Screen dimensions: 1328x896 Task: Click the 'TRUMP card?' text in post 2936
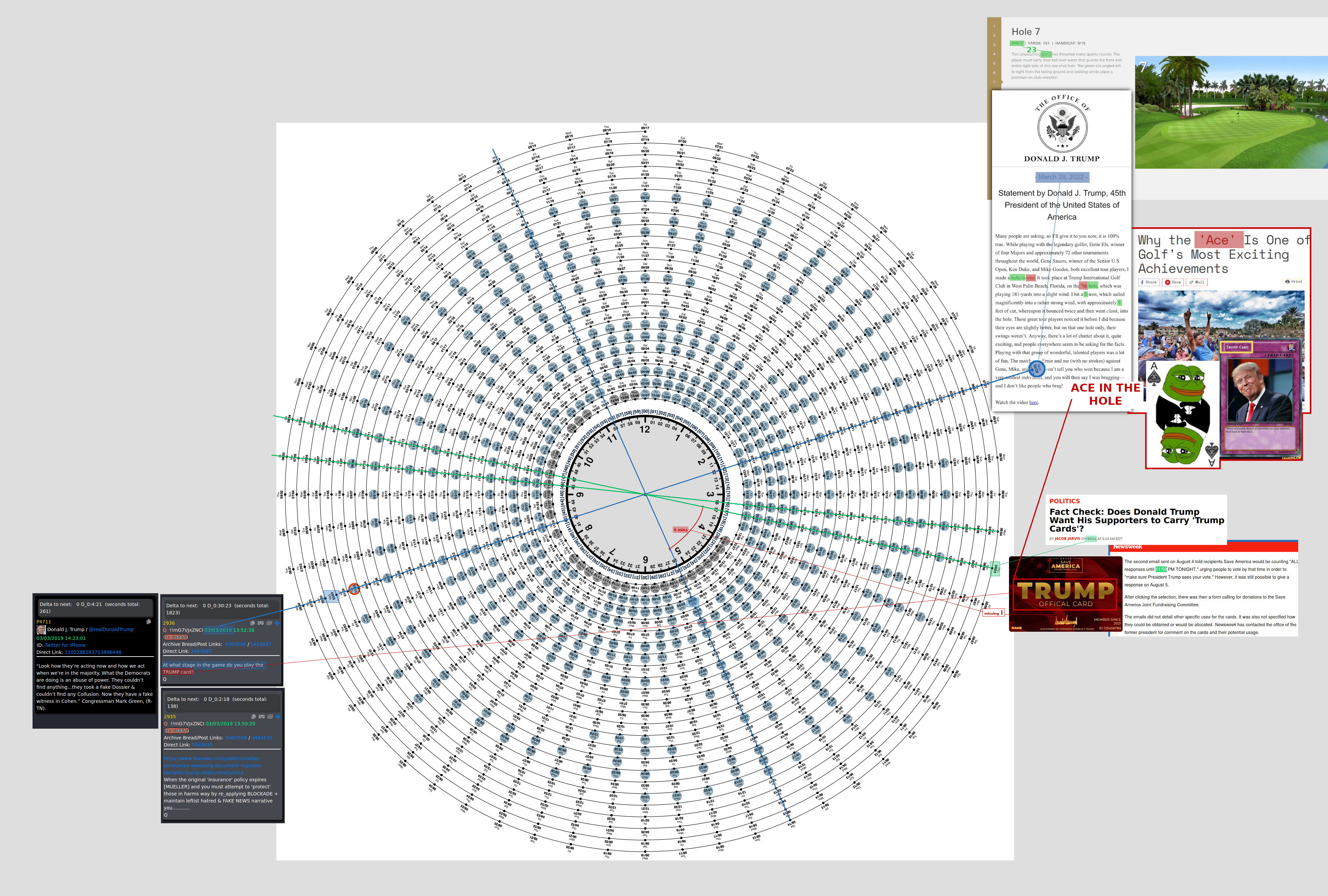point(178,672)
